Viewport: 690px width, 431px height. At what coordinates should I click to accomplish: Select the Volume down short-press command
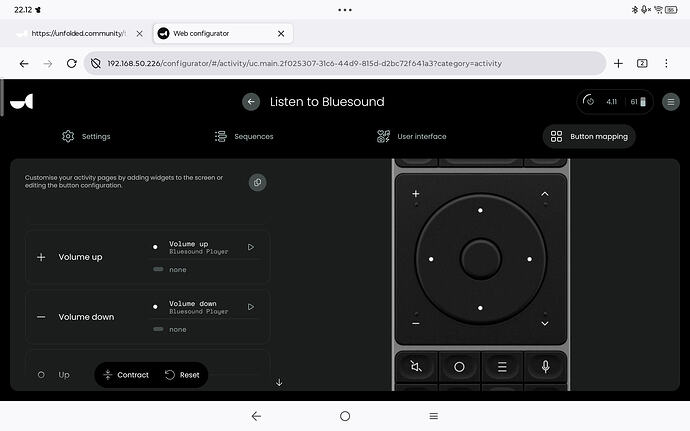[198, 307]
